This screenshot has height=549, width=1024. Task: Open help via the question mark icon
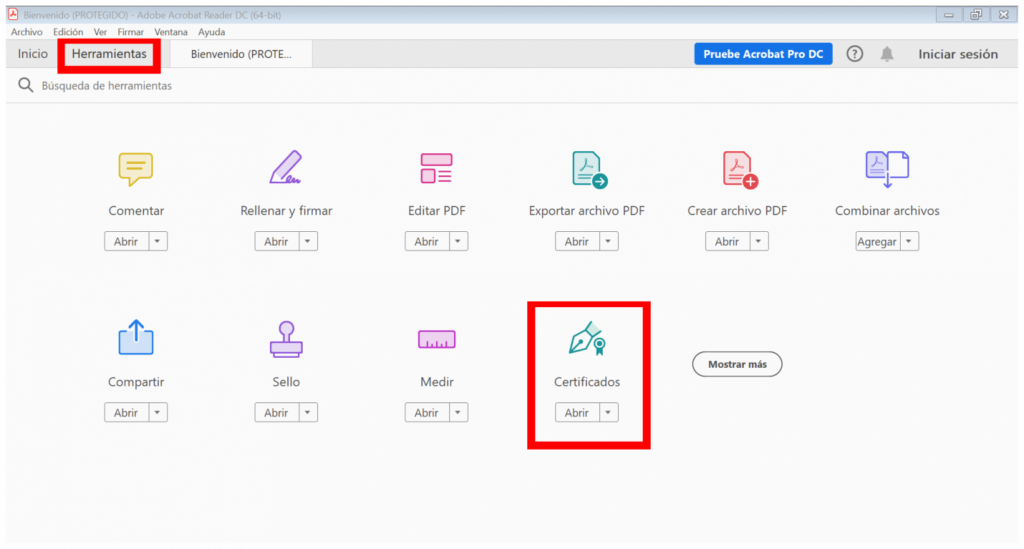pyautogui.click(x=854, y=54)
